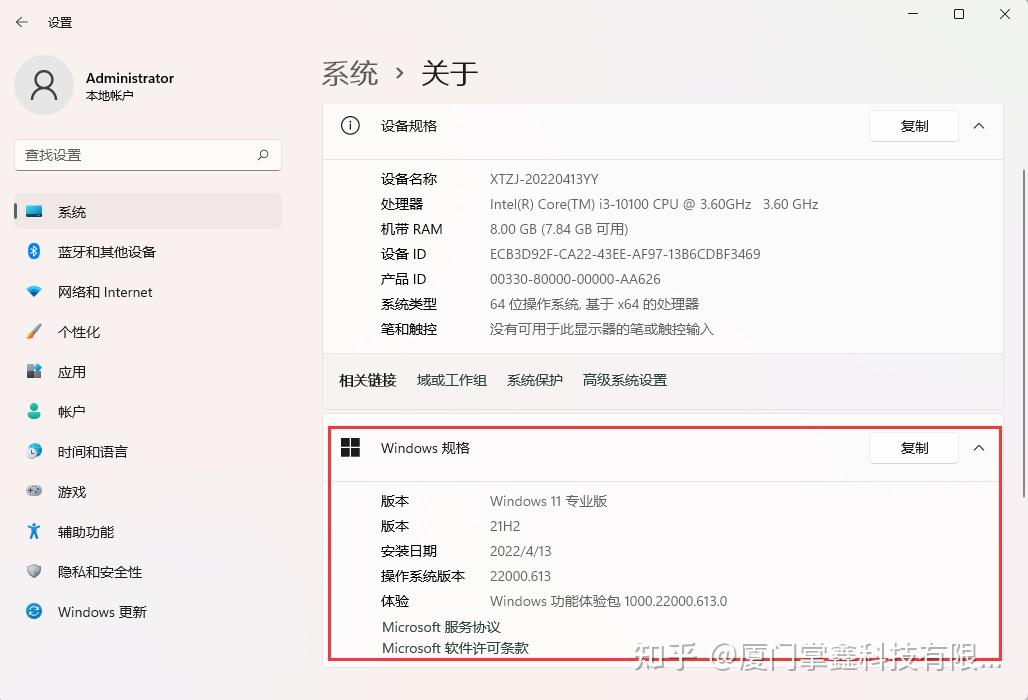Click the Windows 更新 sync icon
Screen dimensions: 1028x700
pyautogui.click(x=34, y=612)
